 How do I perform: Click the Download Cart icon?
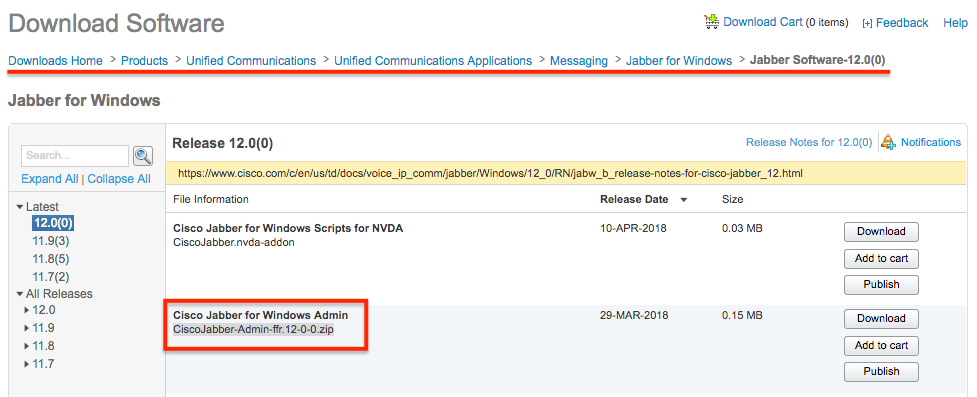711,22
